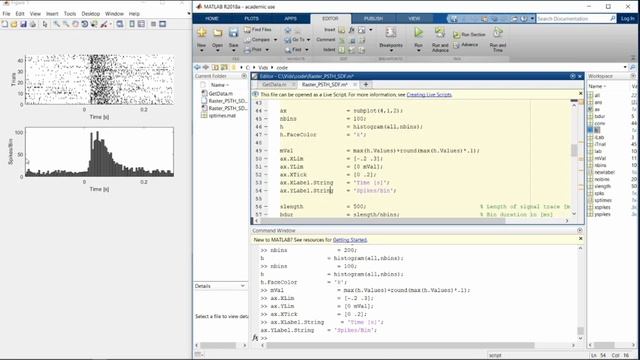
Task: Click the Save icon in MATLAB ribbon
Action: point(233,33)
